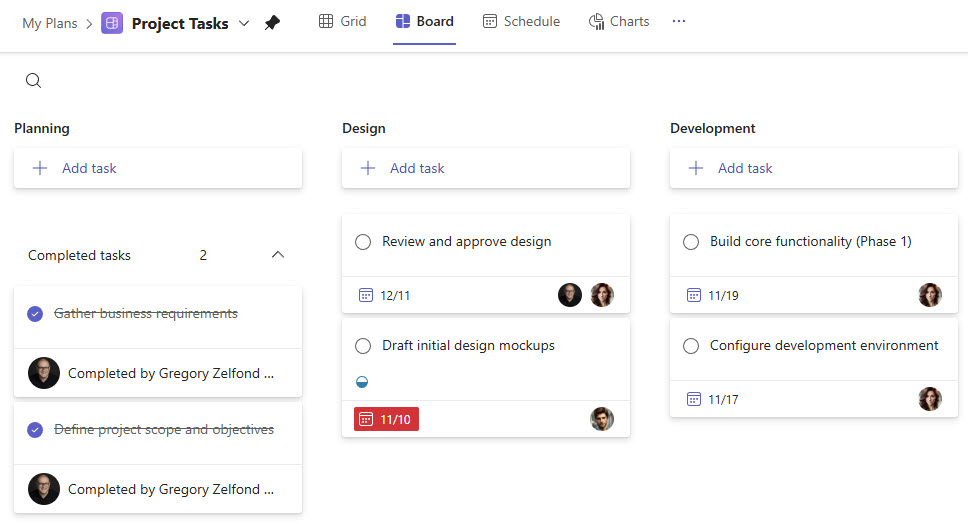Click the more options ellipsis in top bar
This screenshot has width=968, height=524.
point(679,21)
